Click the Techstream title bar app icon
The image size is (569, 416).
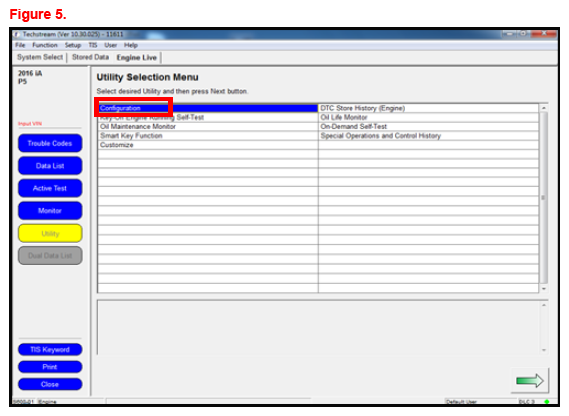point(16,34)
